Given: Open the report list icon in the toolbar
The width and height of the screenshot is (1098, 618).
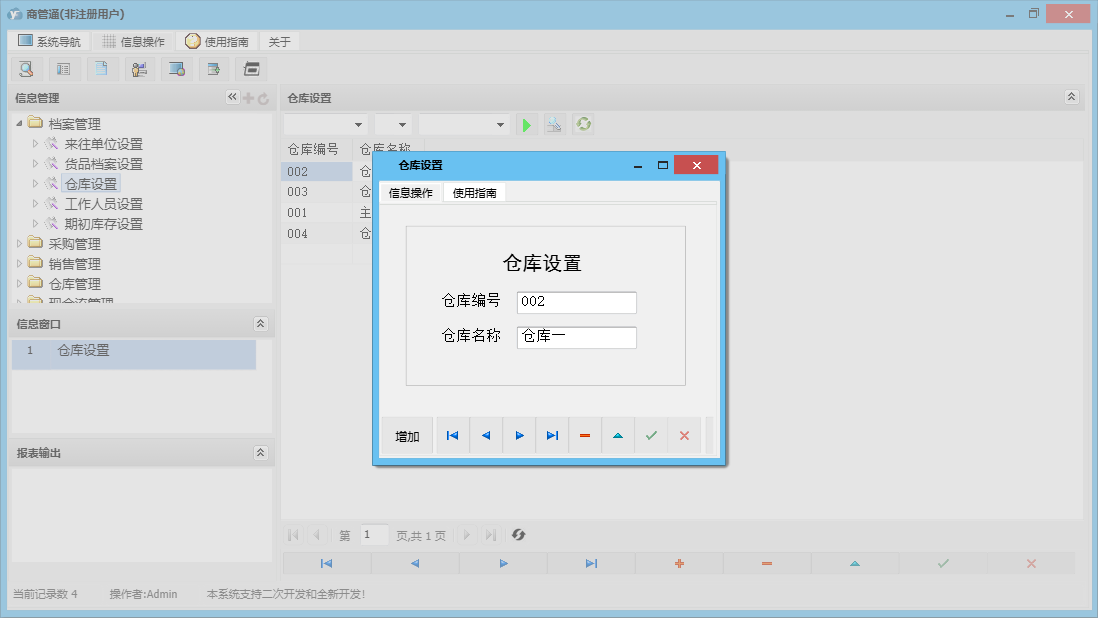Looking at the screenshot, I should 63,68.
